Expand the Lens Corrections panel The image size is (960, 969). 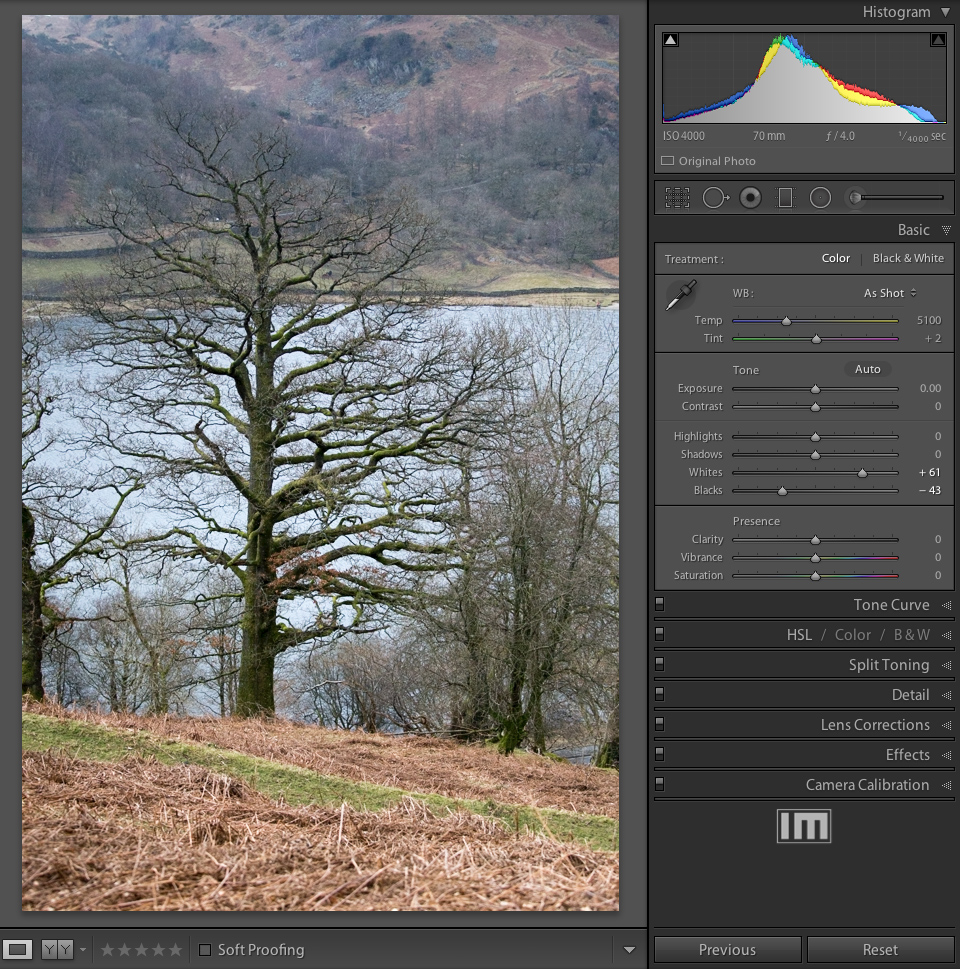coord(875,725)
